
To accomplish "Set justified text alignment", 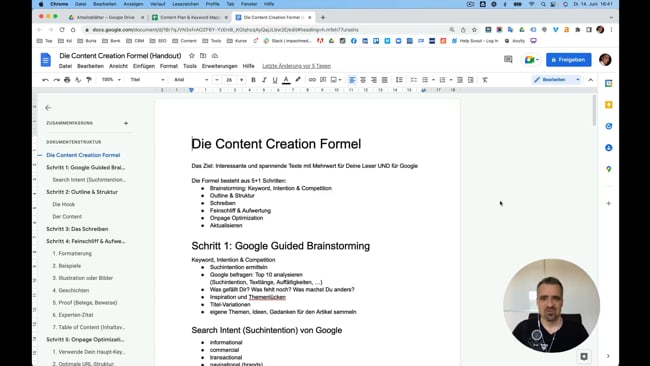I will coord(384,80).
